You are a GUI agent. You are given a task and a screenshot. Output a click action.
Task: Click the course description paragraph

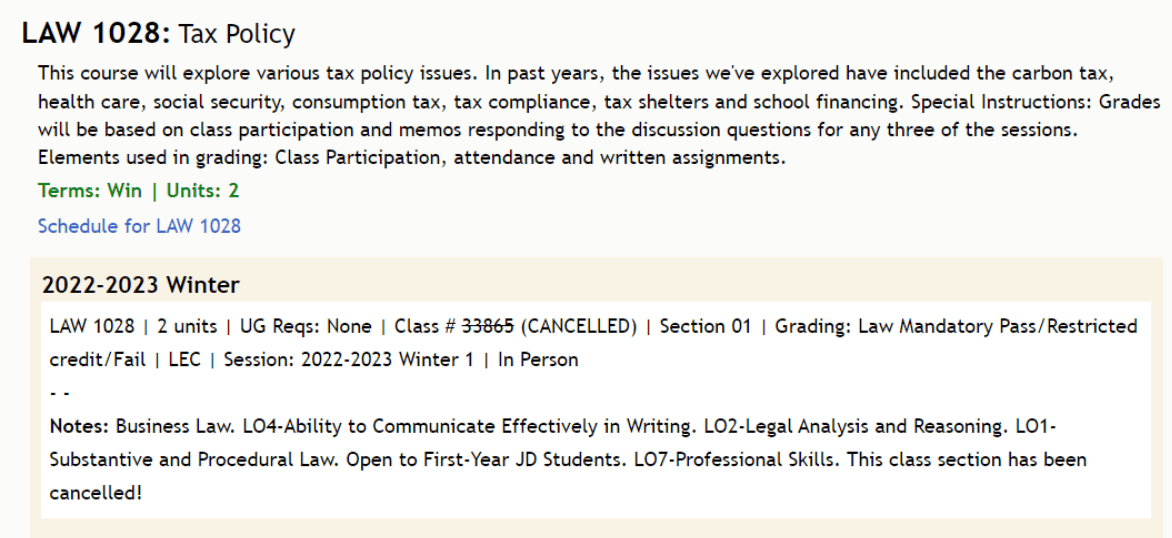click(x=599, y=115)
